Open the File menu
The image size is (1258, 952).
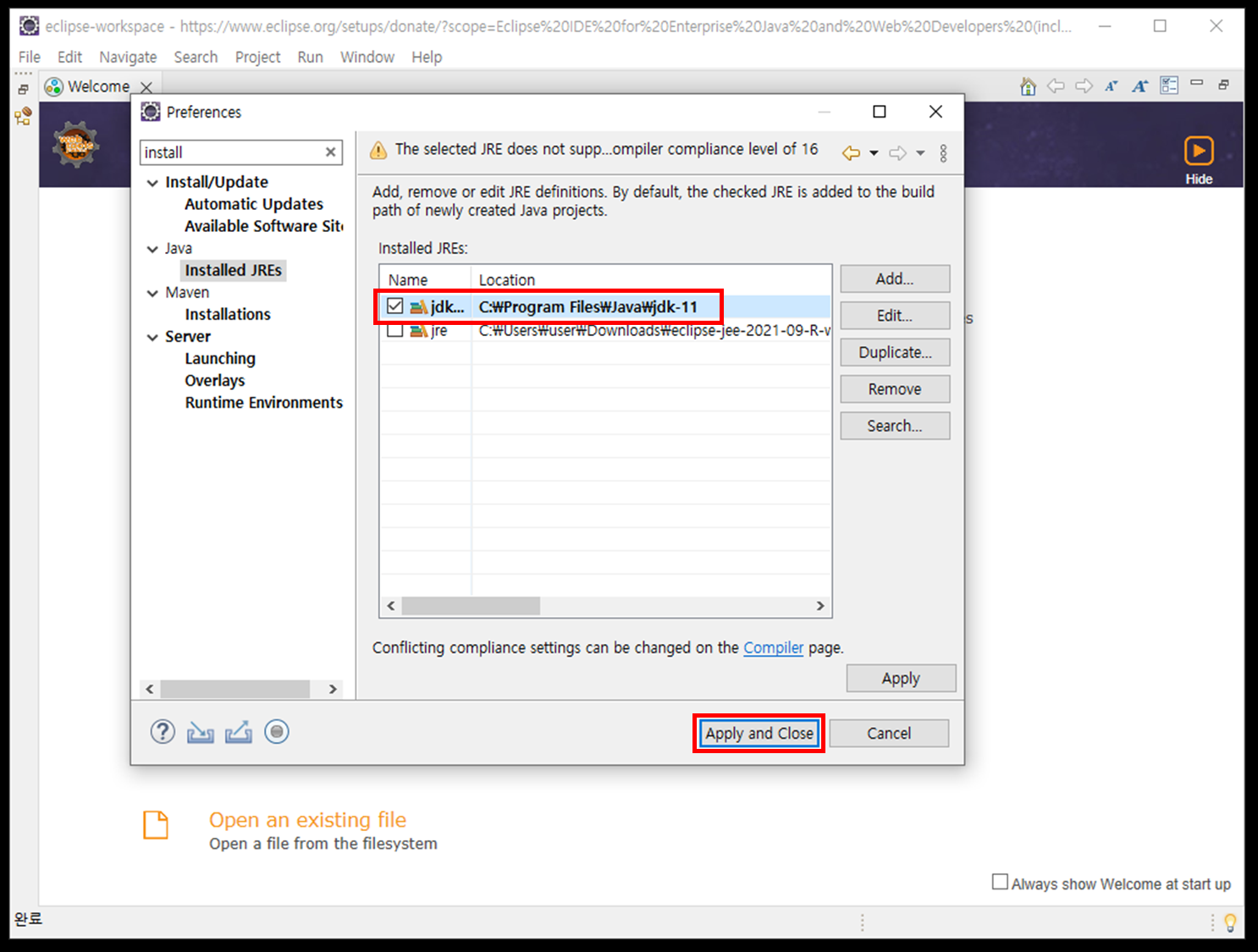29,57
